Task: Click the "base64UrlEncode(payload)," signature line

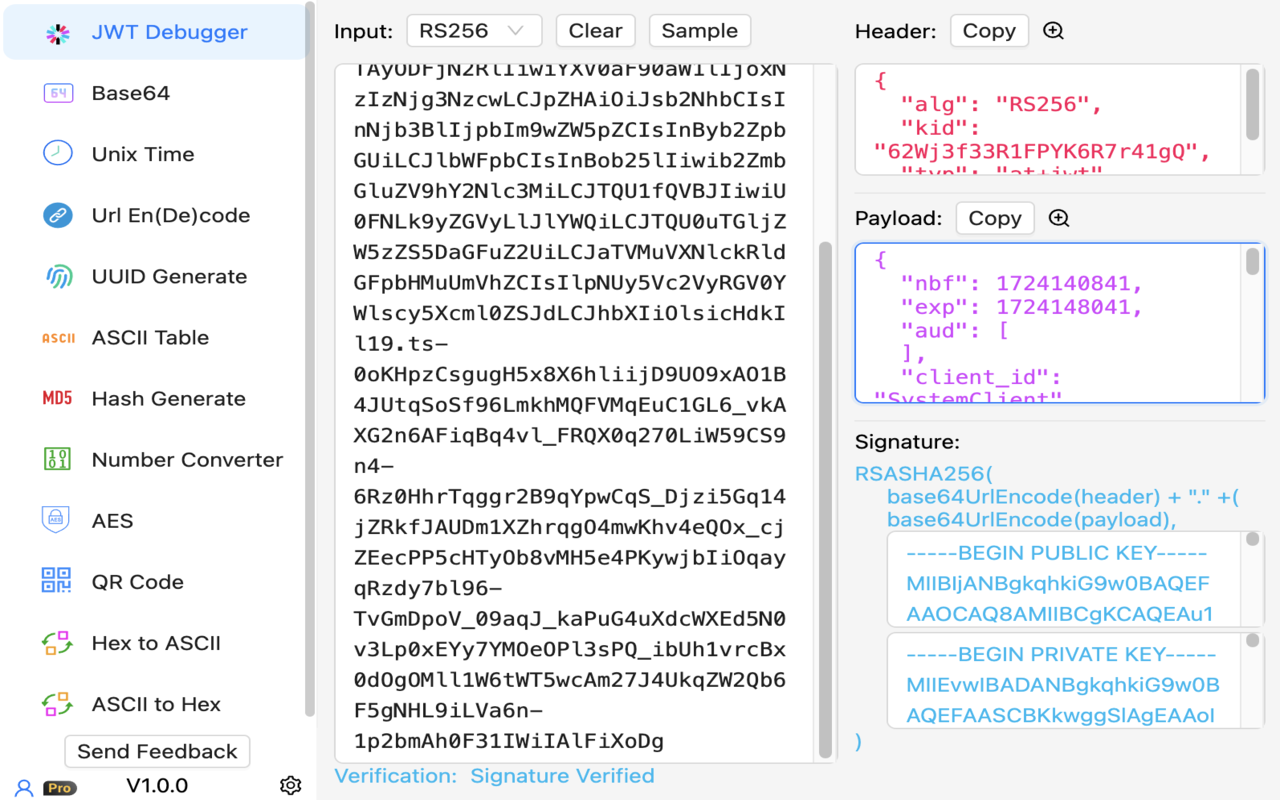Action: pyautogui.click(x=1031, y=520)
